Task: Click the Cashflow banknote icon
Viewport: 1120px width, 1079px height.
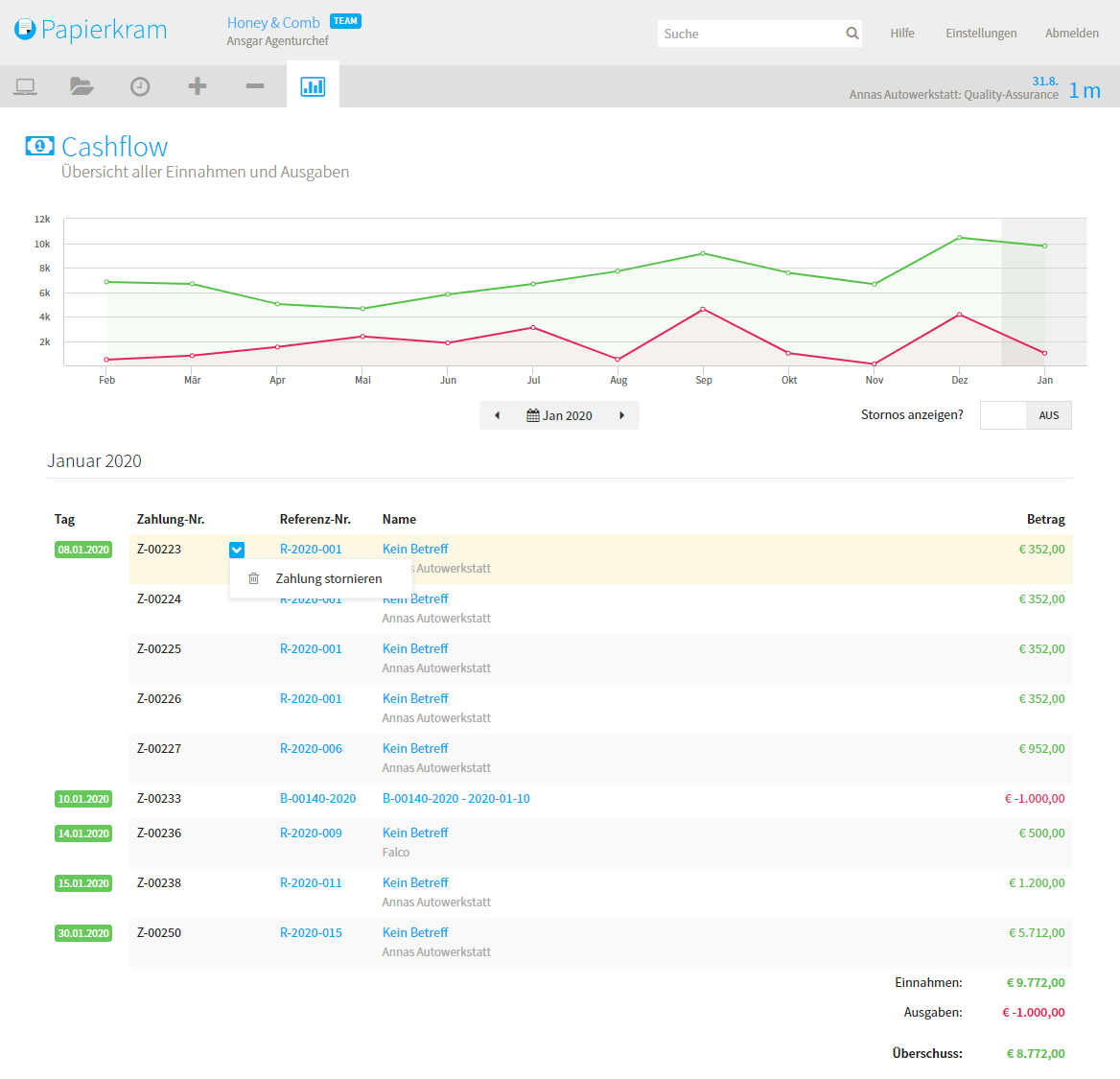Action: [x=39, y=146]
